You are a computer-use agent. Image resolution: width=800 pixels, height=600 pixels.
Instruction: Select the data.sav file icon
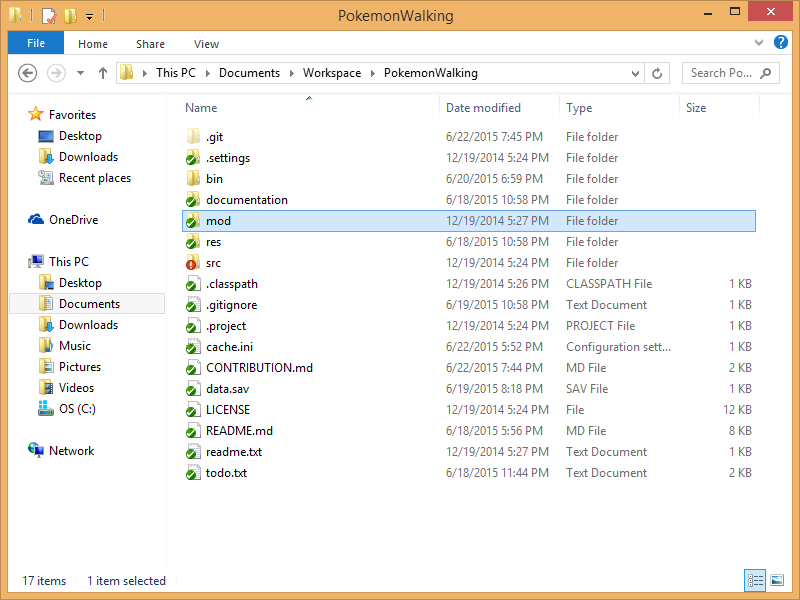tap(193, 389)
